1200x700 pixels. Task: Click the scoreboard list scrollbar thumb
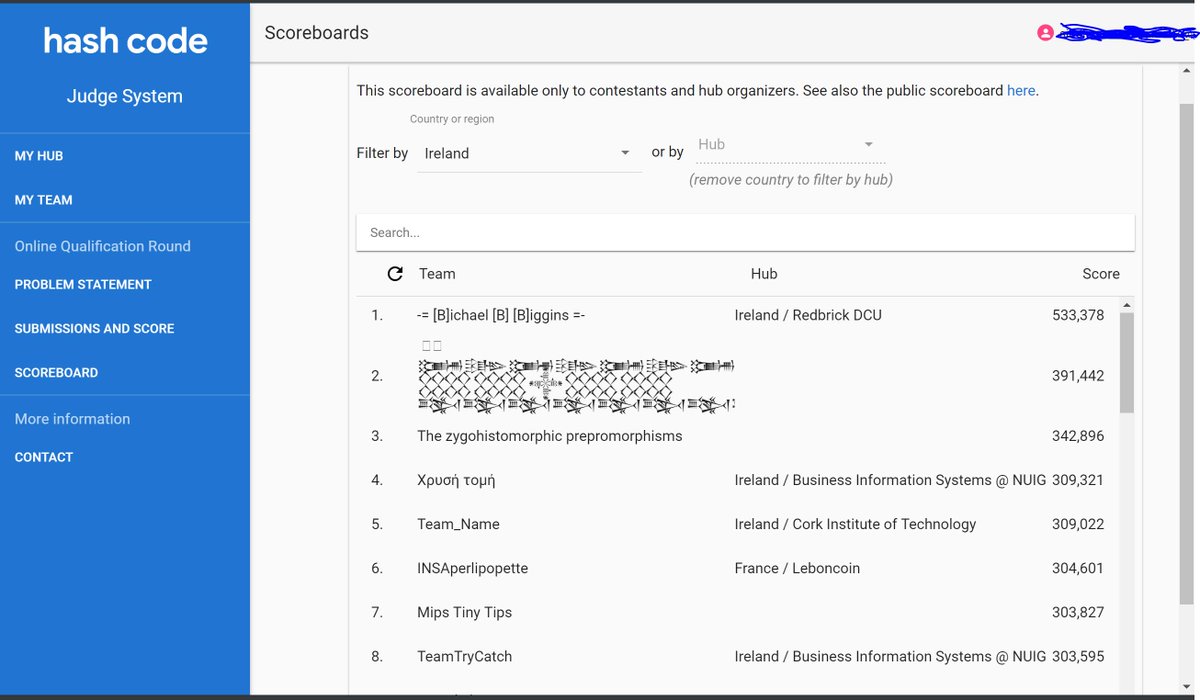click(1127, 363)
